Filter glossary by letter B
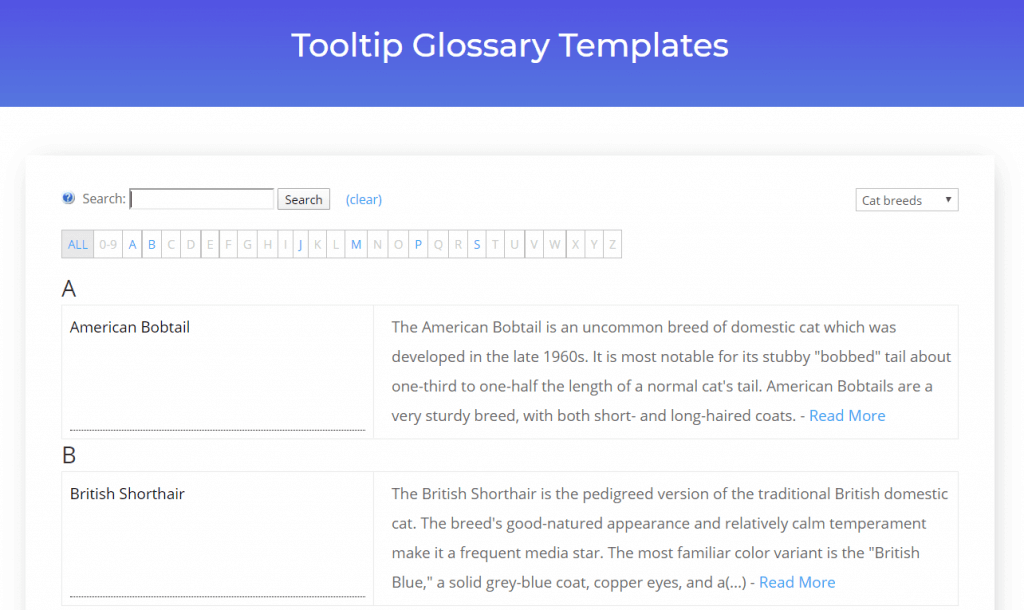1024x610 pixels. point(151,244)
